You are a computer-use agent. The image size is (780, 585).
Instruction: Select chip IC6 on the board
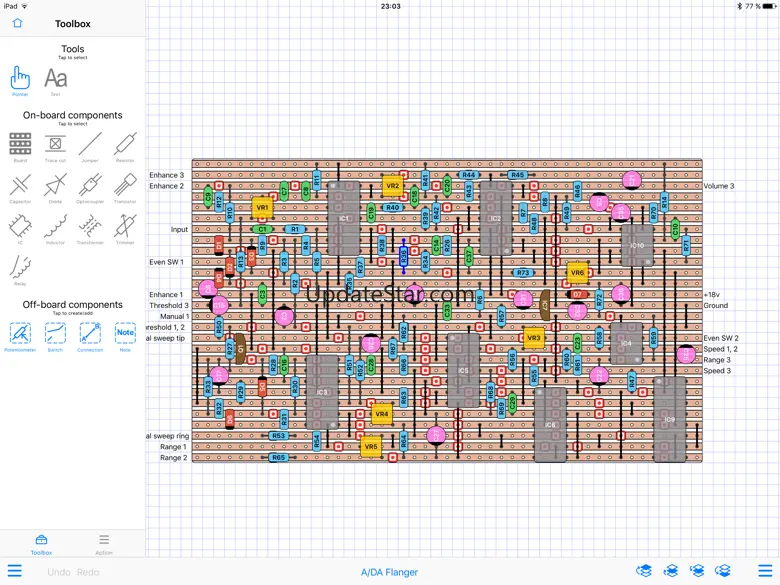pos(550,425)
